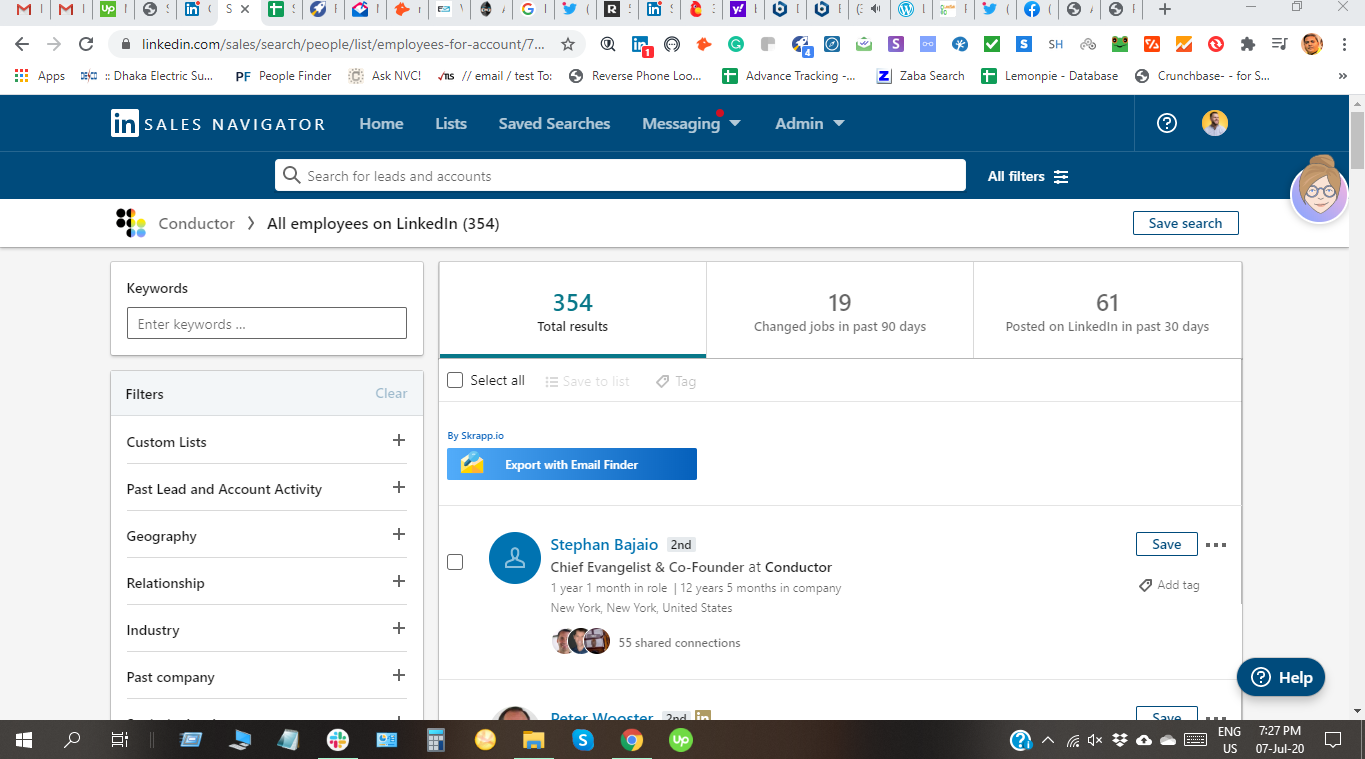Expand the Geography filter
The image size is (1365, 759).
click(x=398, y=535)
